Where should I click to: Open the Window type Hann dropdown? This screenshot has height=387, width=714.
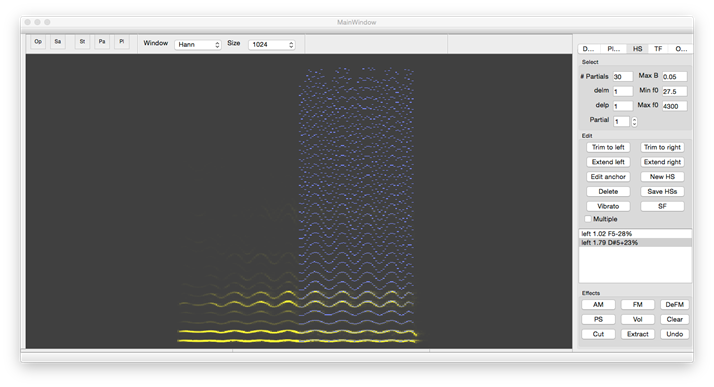click(198, 45)
